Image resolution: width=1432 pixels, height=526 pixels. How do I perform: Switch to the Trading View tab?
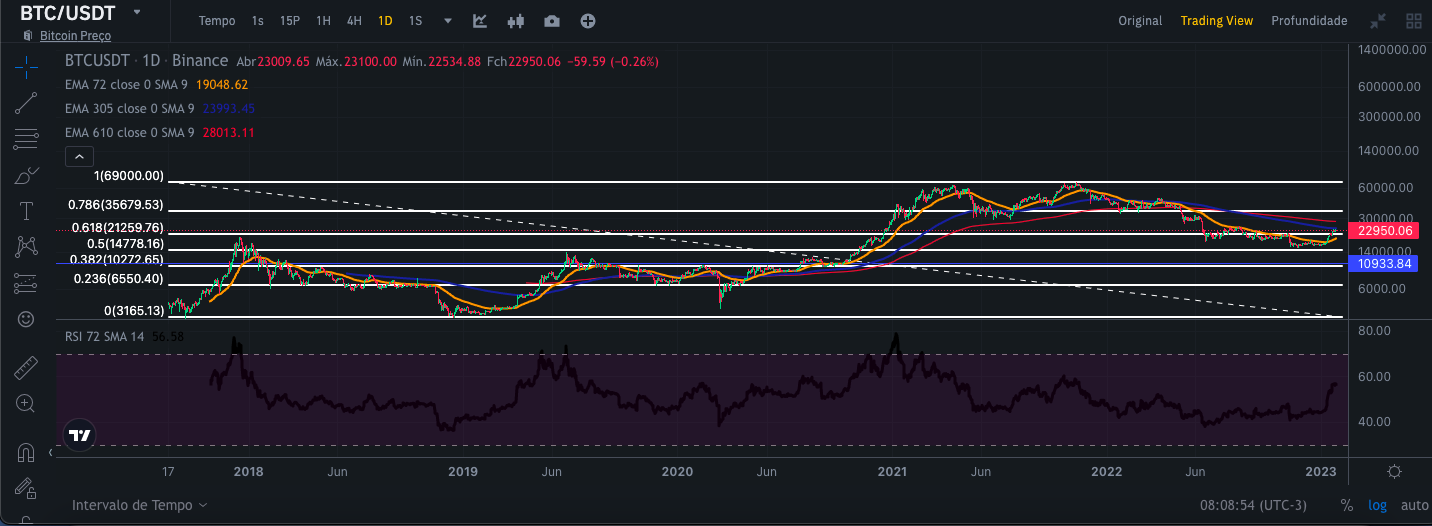pyautogui.click(x=1216, y=21)
